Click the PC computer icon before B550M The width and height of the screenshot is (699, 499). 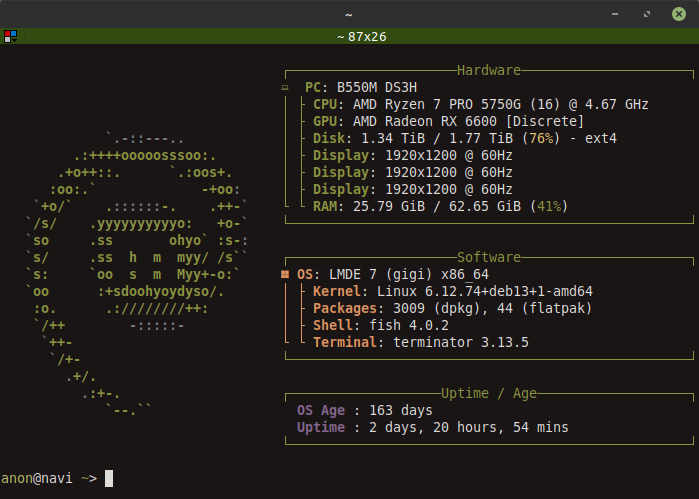(x=285, y=88)
